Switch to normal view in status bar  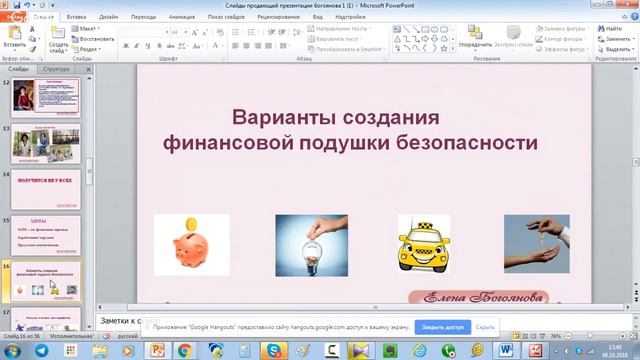(x=516, y=336)
